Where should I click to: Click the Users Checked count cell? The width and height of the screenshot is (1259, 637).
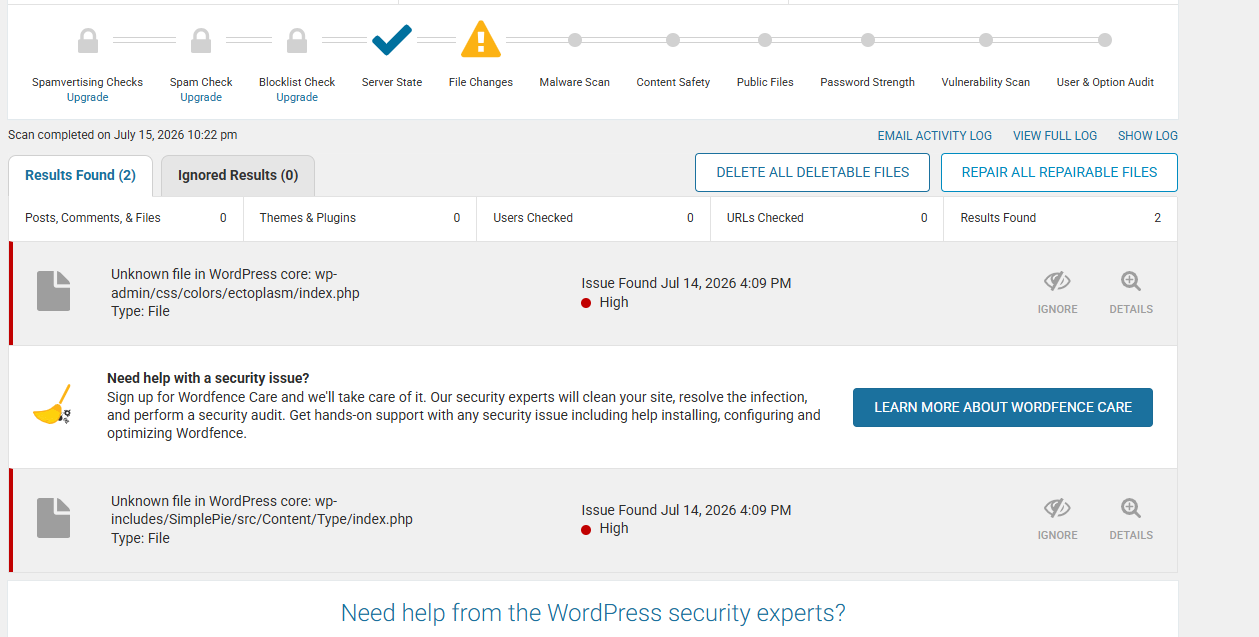click(x=594, y=218)
